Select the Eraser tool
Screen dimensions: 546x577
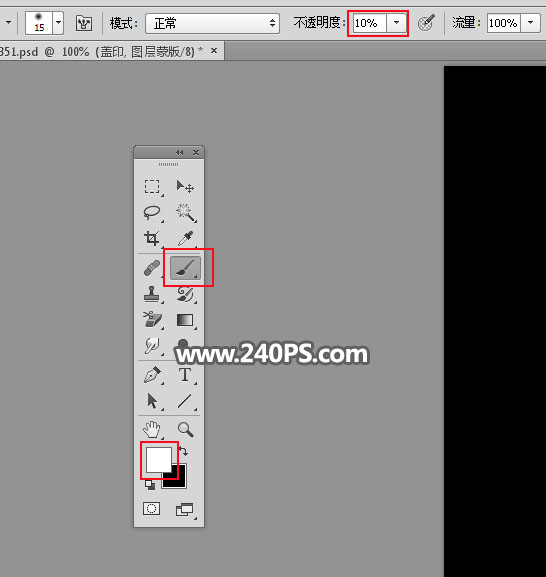152,320
